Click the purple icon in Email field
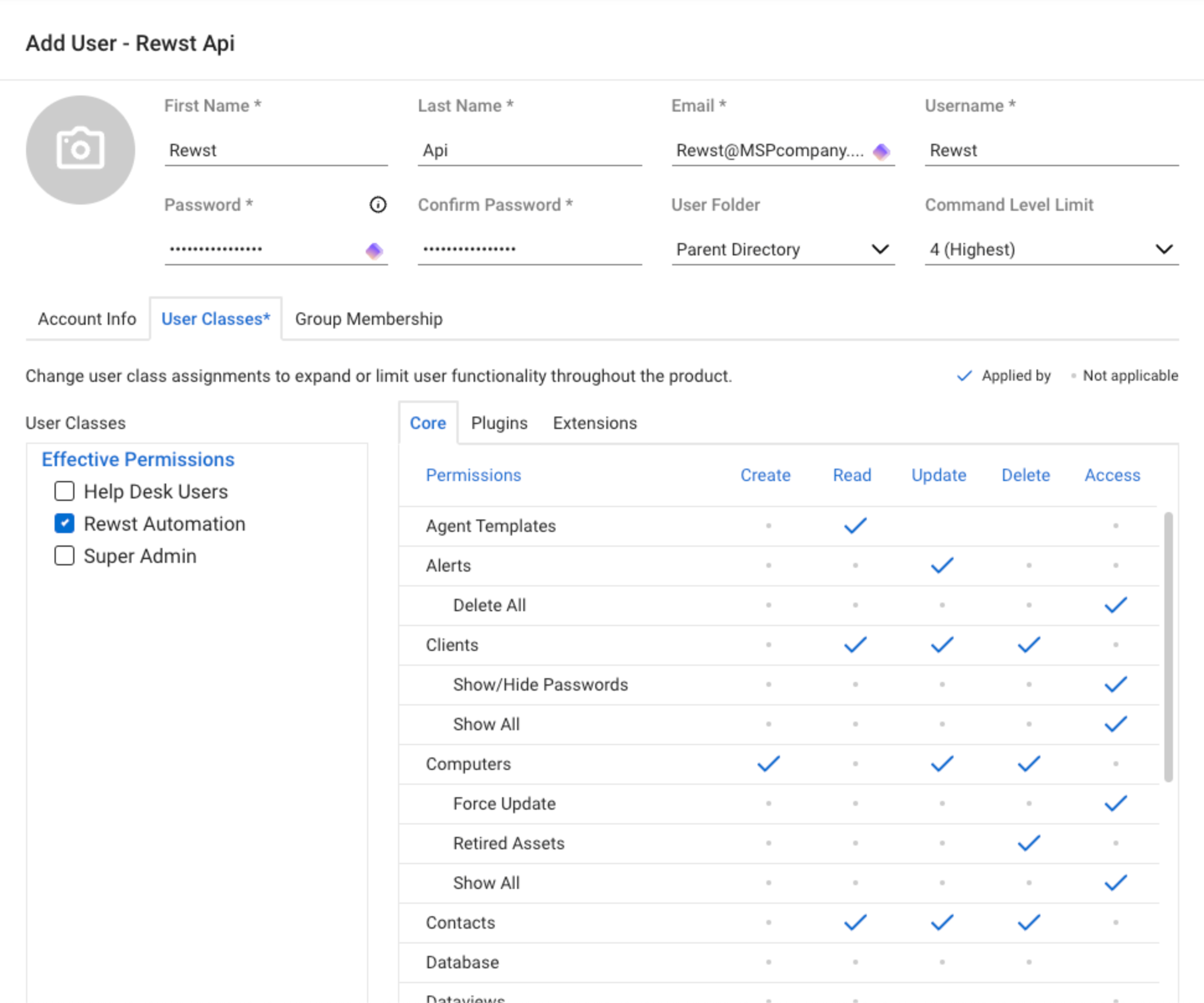Screen dimensions: 1204x1003 tap(881, 151)
